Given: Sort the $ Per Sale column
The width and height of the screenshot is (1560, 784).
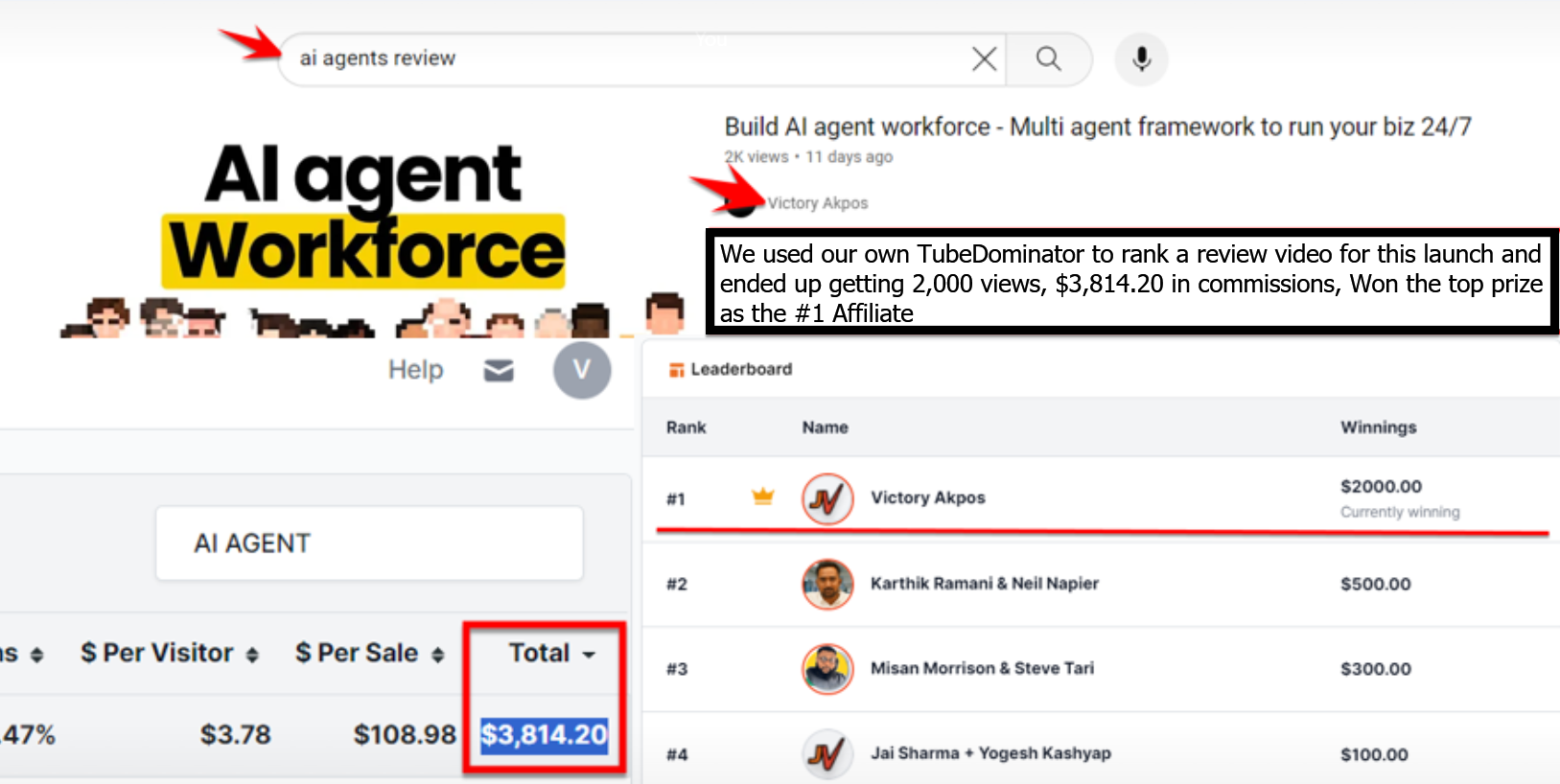Looking at the screenshot, I should coord(369,654).
